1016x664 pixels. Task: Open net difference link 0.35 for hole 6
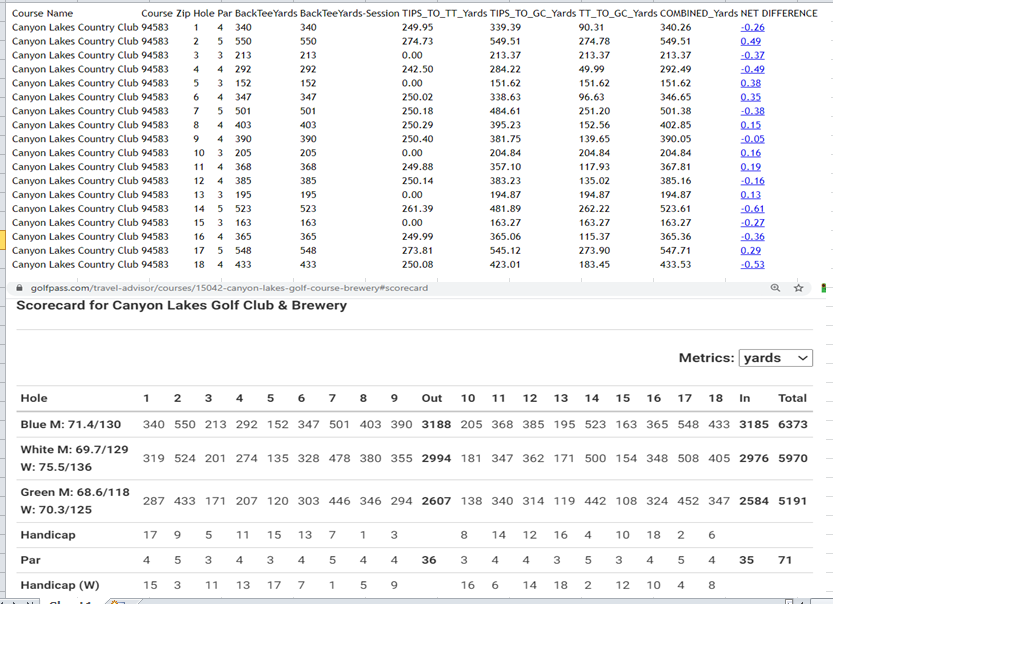[x=750, y=97]
